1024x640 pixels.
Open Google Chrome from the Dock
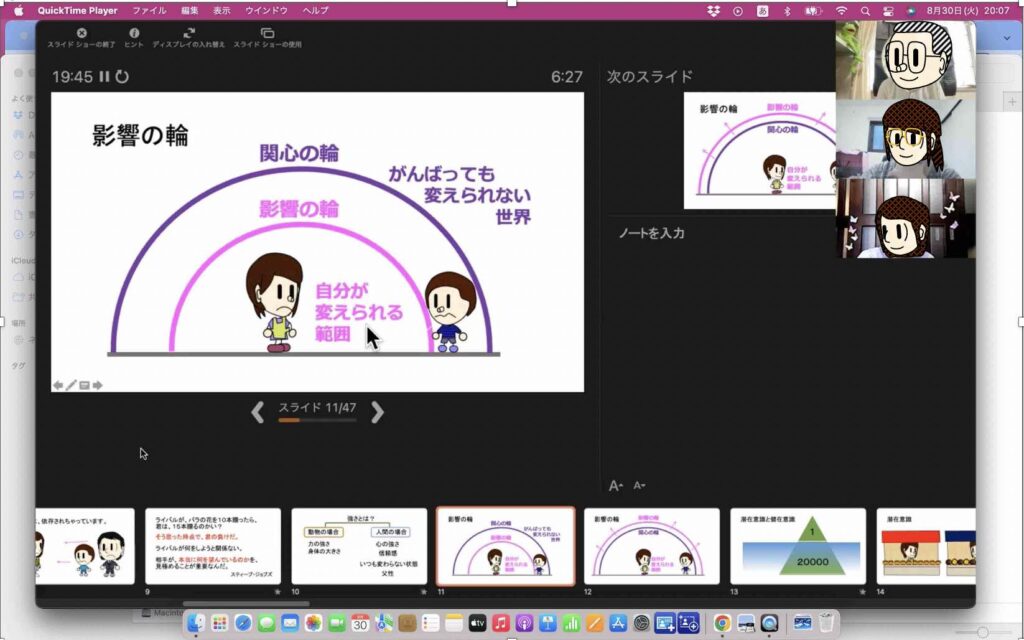point(721,623)
